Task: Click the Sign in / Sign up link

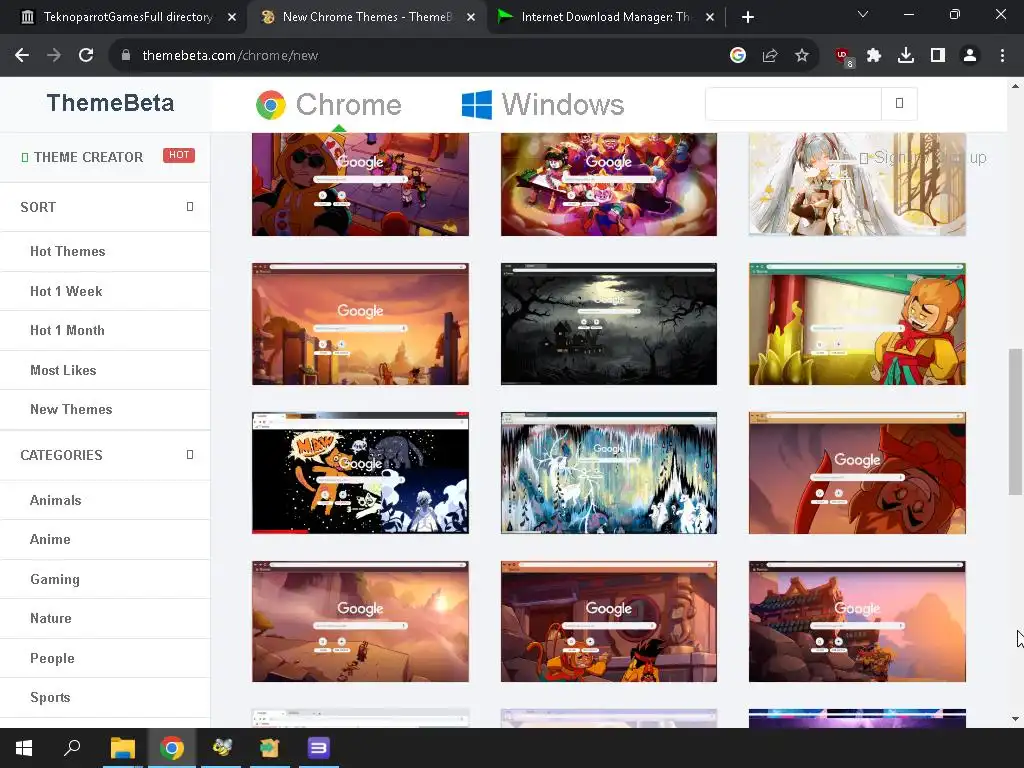Action: pos(923,157)
